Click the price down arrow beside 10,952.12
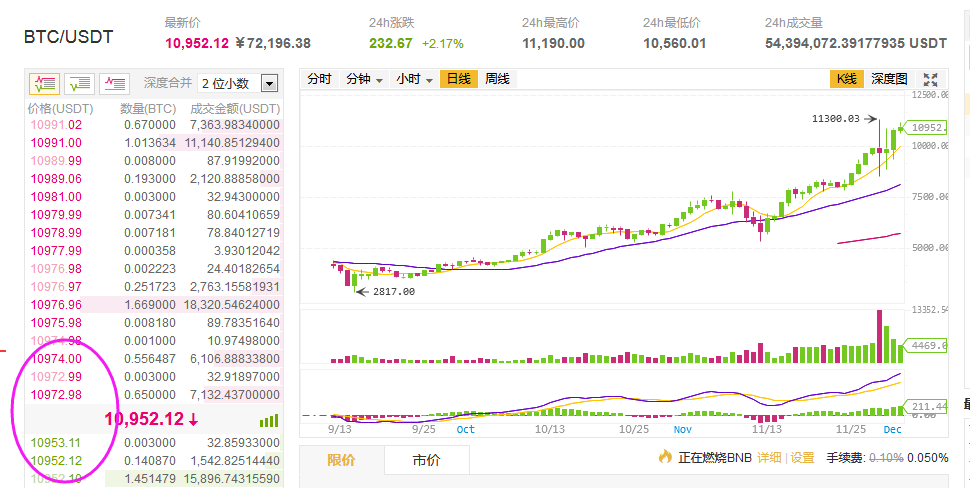The width and height of the screenshot is (970, 488). (x=193, y=420)
